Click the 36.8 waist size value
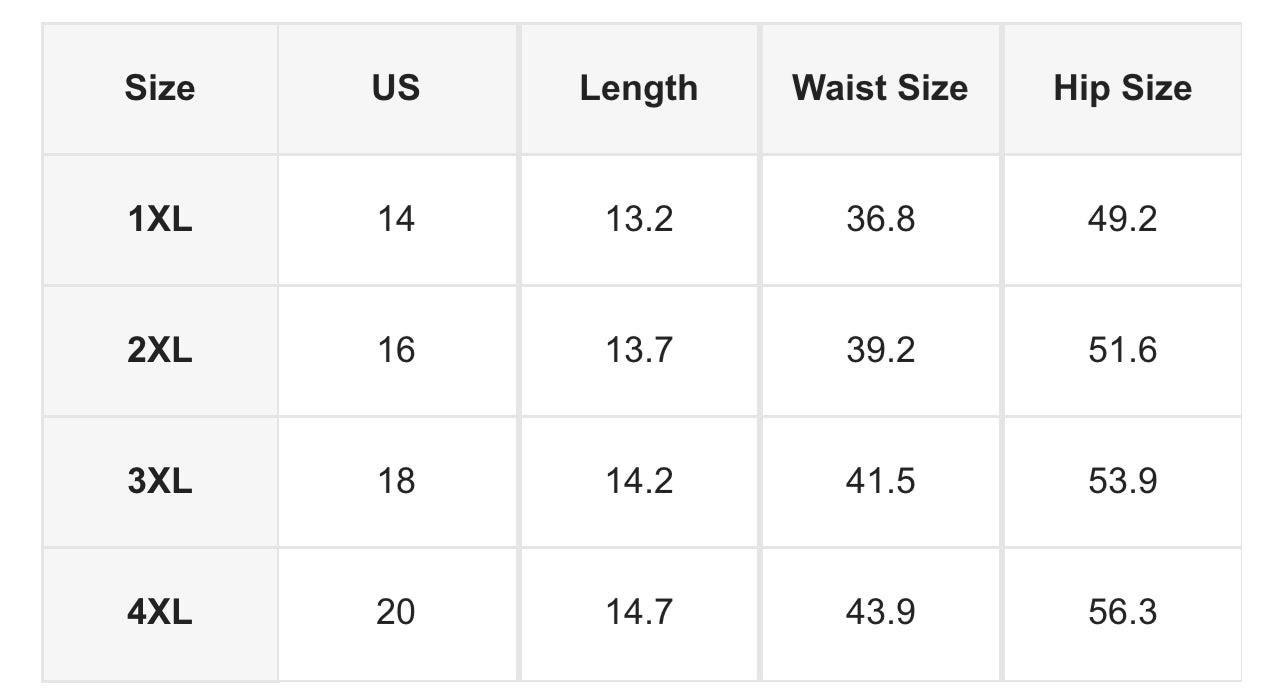Image resolution: width=1284 pixels, height=693 pixels. click(x=880, y=219)
